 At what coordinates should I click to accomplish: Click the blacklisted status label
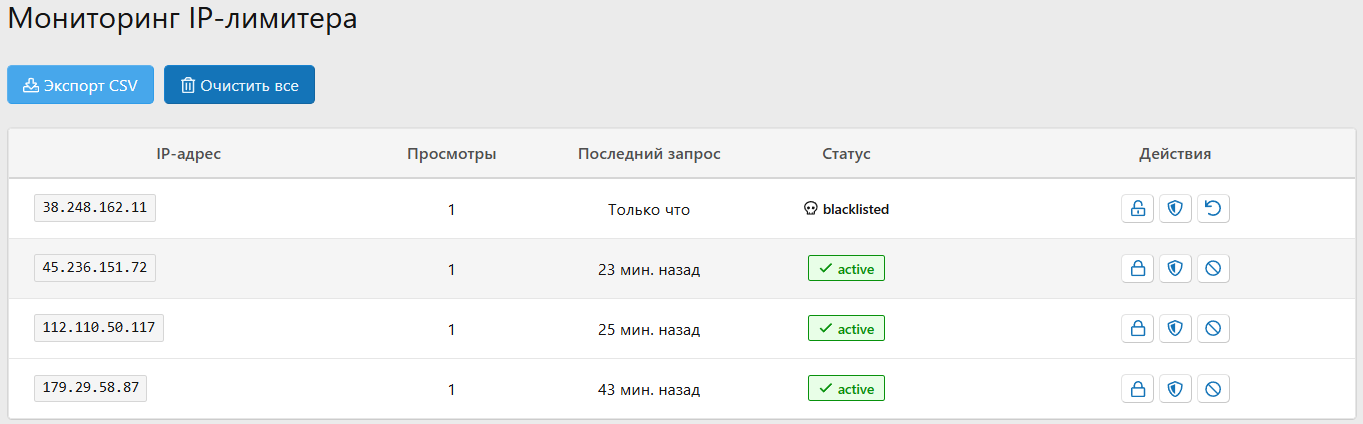click(x=846, y=210)
